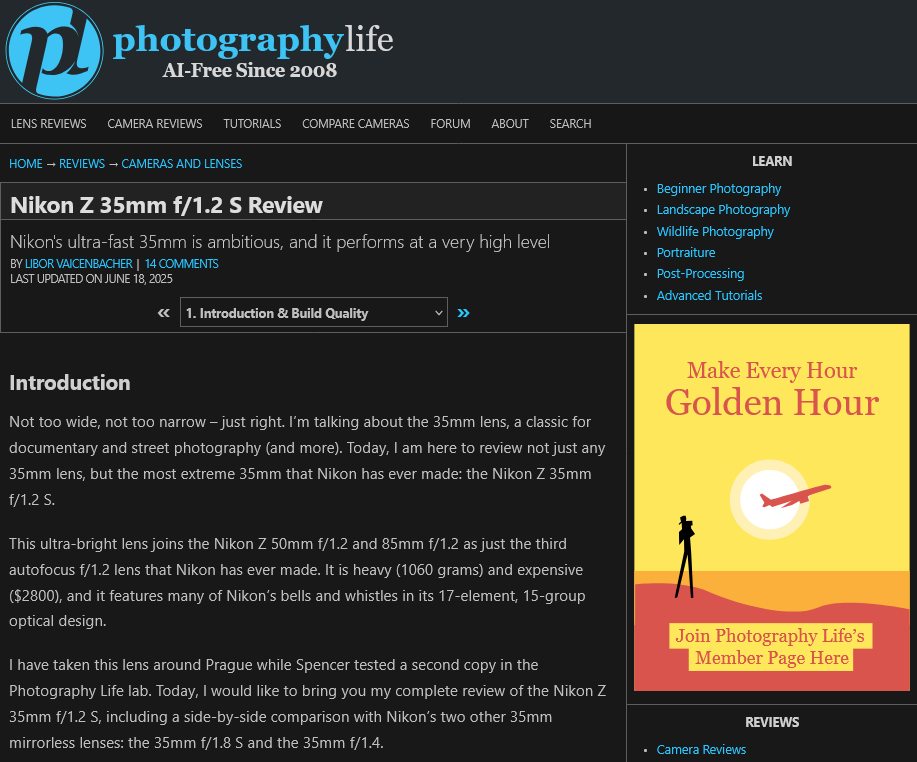The height and width of the screenshot is (762, 917).
Task: Click the 'REVIEWS' sidebar heading
Action: point(772,722)
